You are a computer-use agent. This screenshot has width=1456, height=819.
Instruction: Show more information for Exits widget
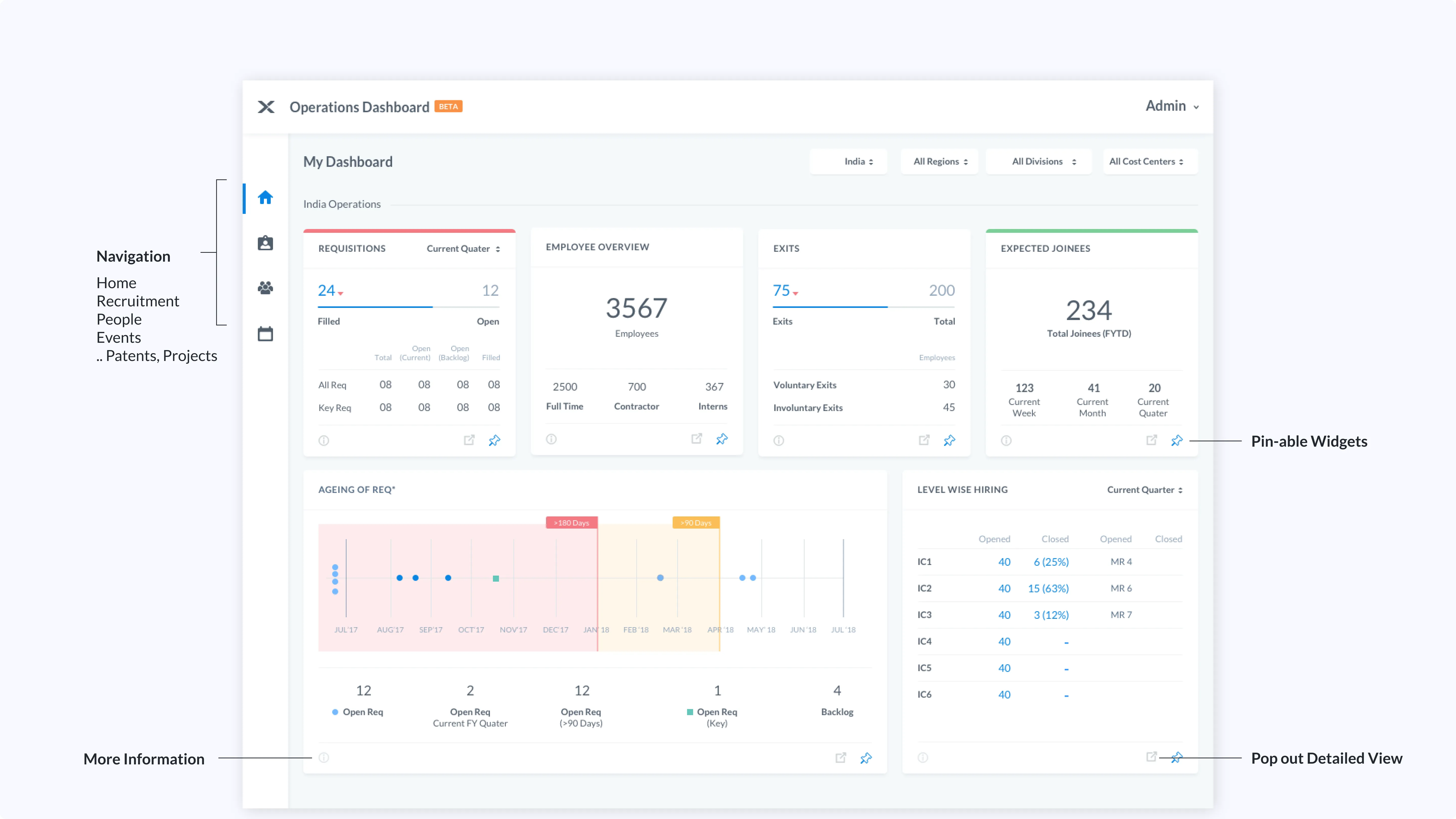tap(778, 440)
